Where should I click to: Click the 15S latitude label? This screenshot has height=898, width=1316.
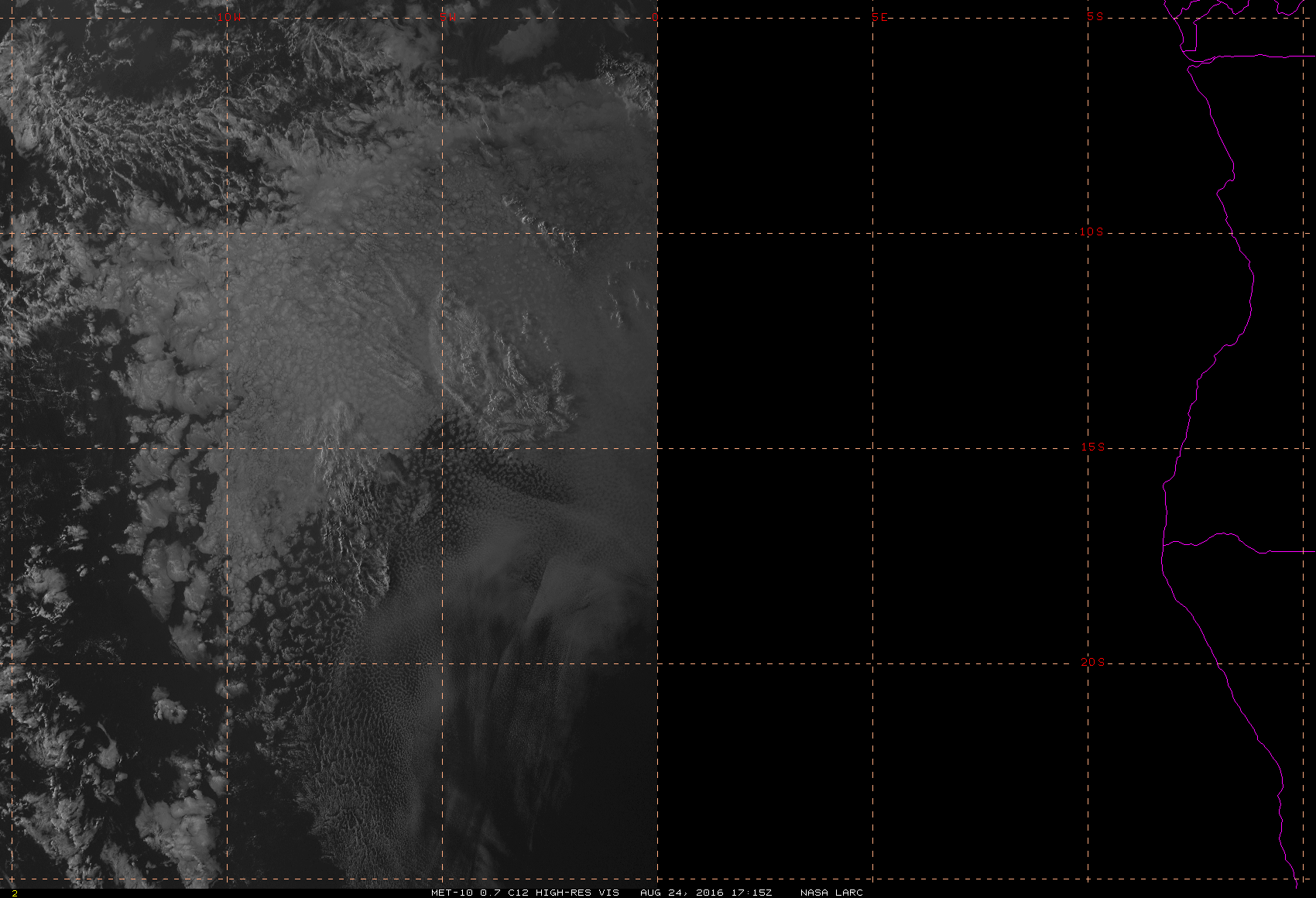point(1092,447)
